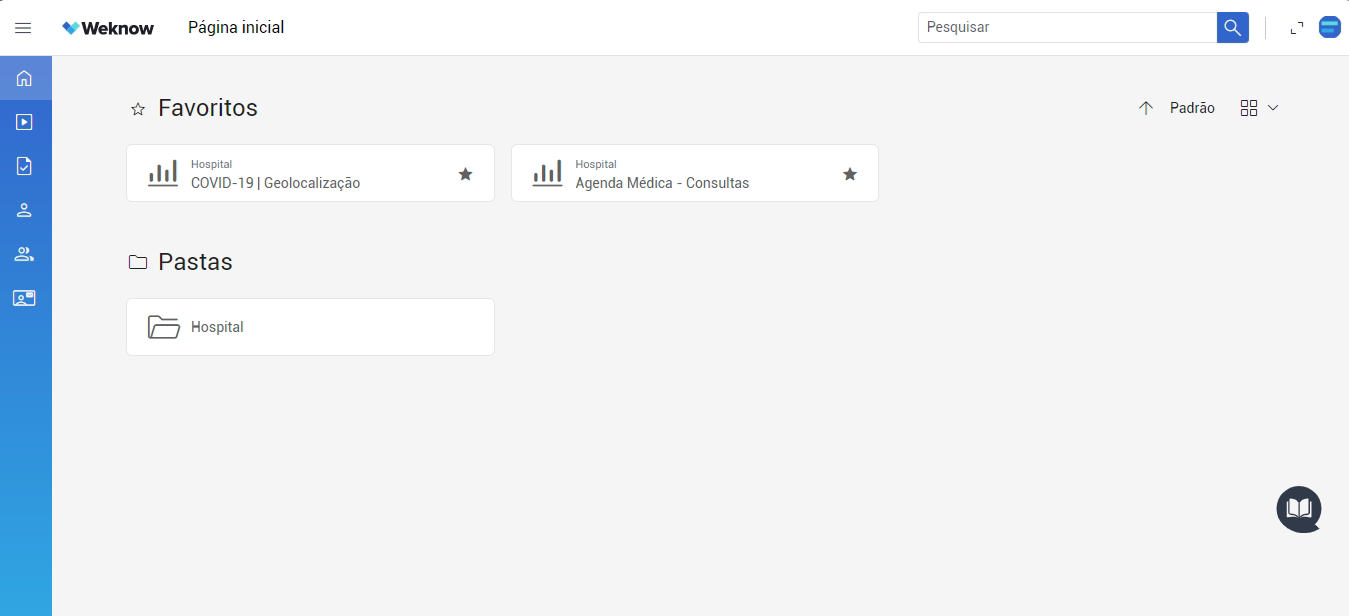Open the help book floating button
Image resolution: width=1349 pixels, height=616 pixels.
tap(1298, 509)
